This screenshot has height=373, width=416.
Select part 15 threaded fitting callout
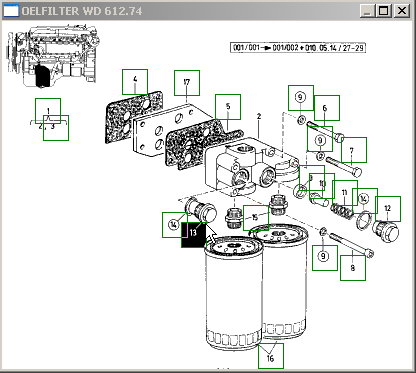coord(256,218)
